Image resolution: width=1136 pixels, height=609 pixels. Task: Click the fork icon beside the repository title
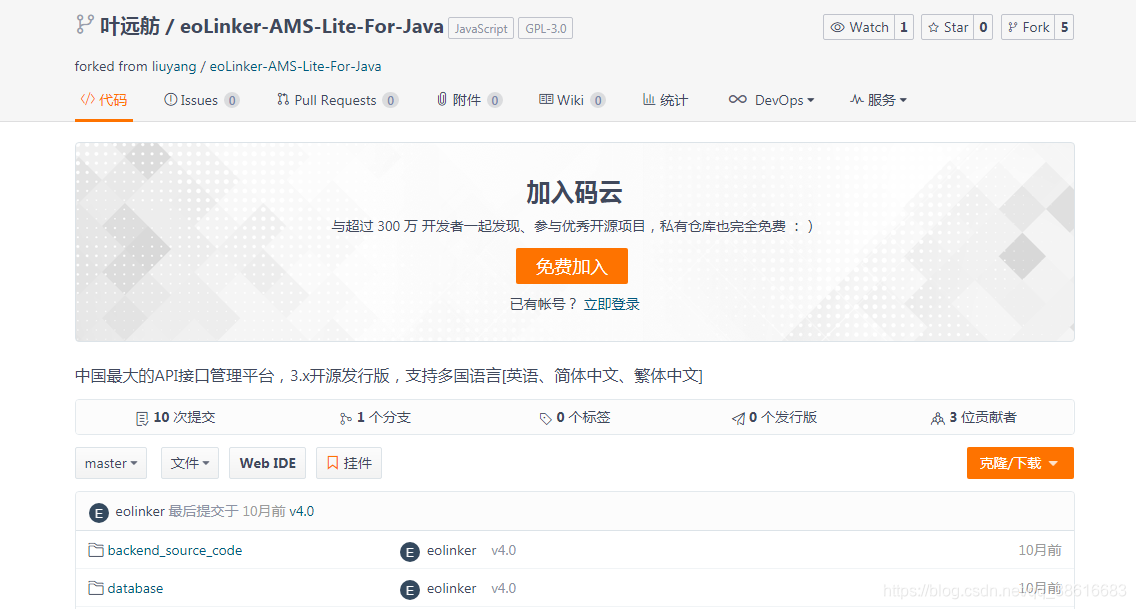pyautogui.click(x=85, y=25)
